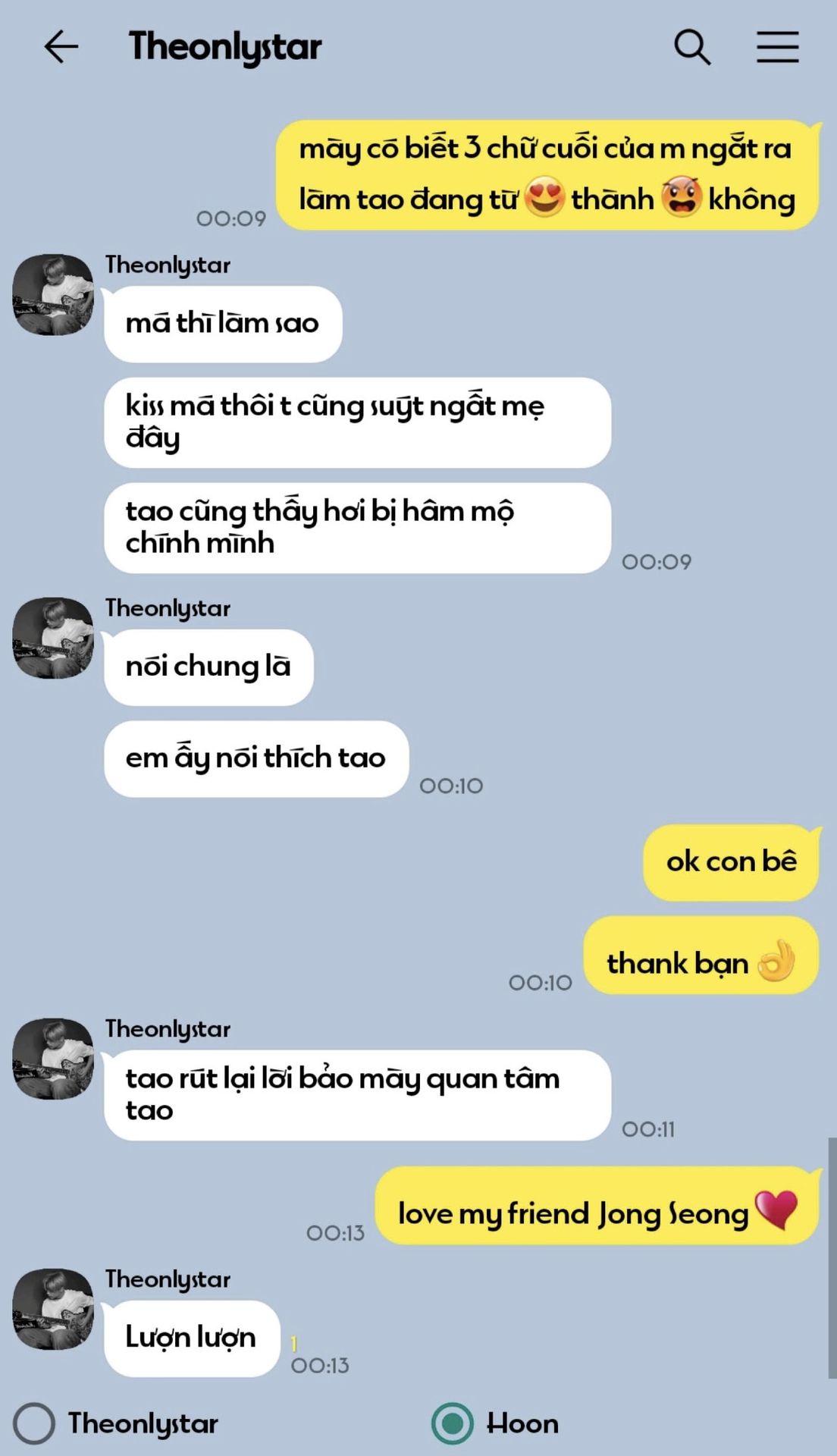Screen dimensions: 837x1456
Task: Click the chat scrollbar on the right
Action: point(832,1257)
